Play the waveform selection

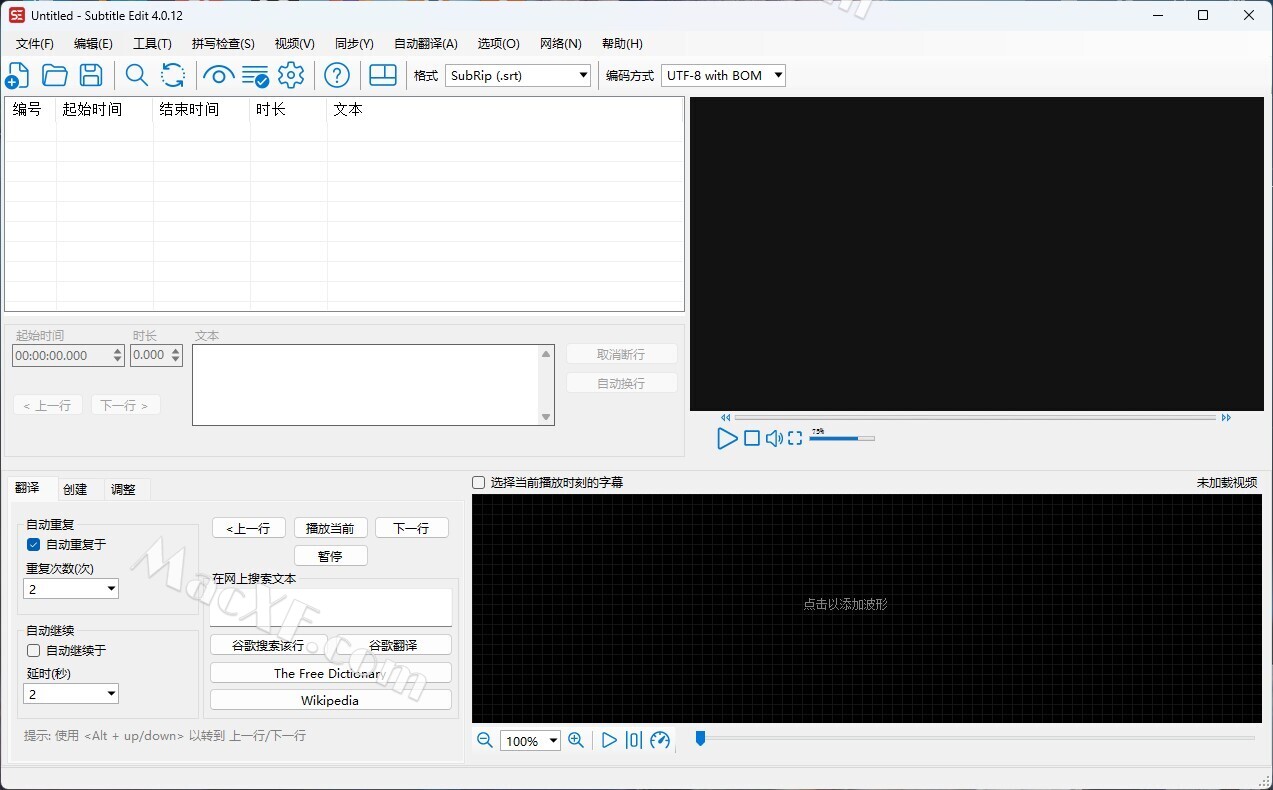click(x=609, y=740)
